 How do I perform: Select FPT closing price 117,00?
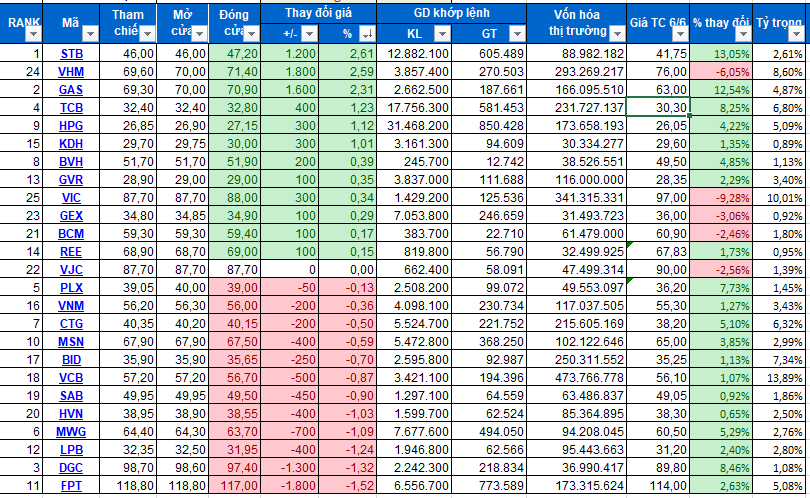(235, 486)
